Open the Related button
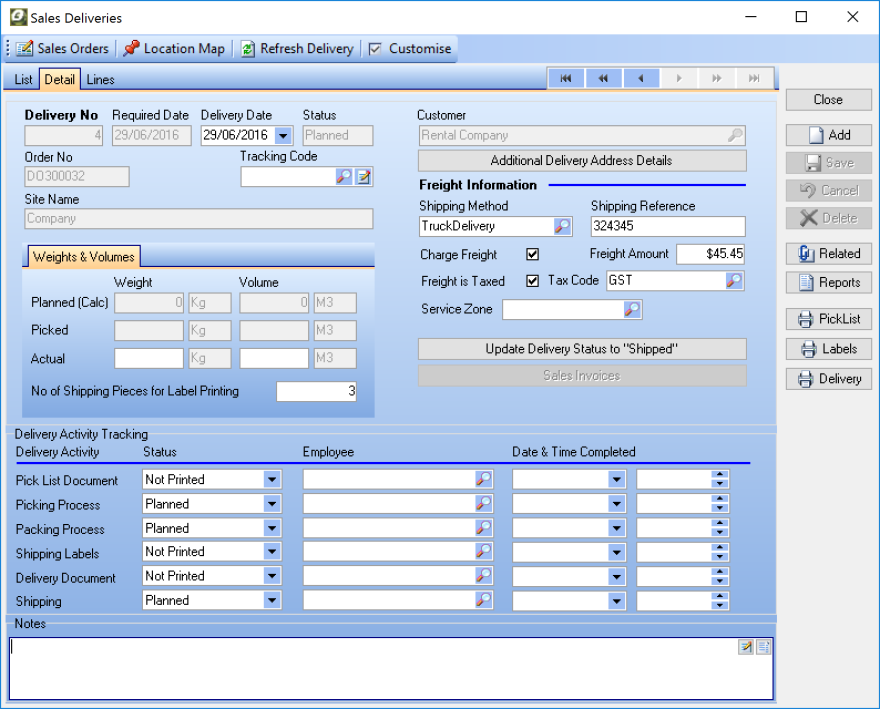 pyautogui.click(x=828, y=254)
